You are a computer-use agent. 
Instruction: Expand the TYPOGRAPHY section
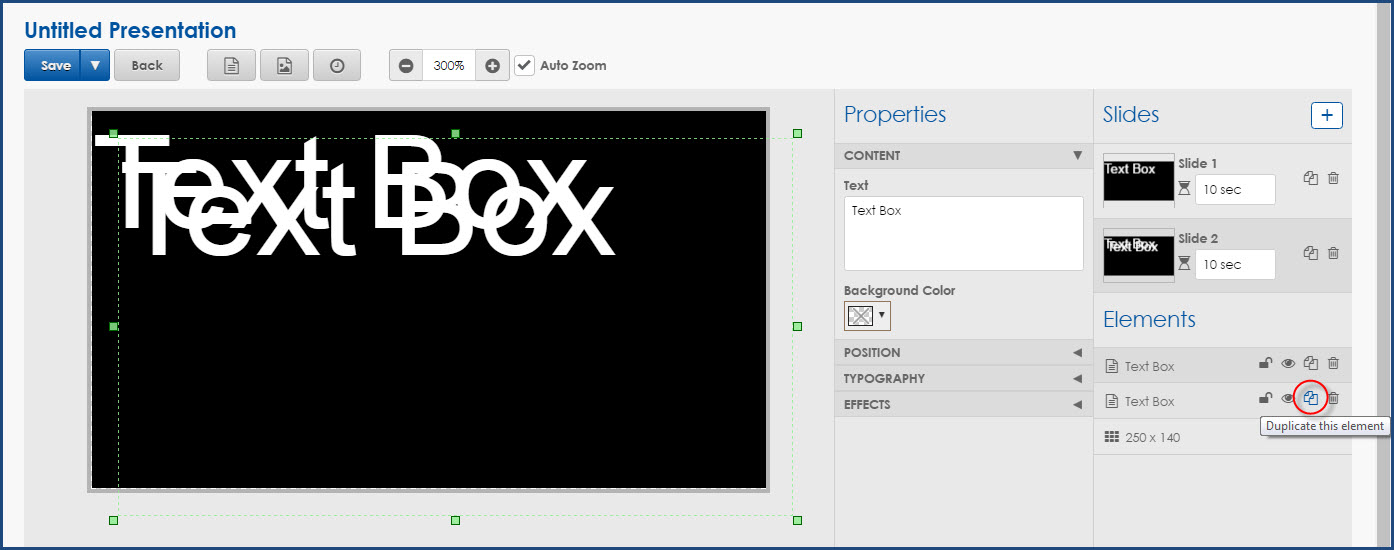[x=964, y=378]
